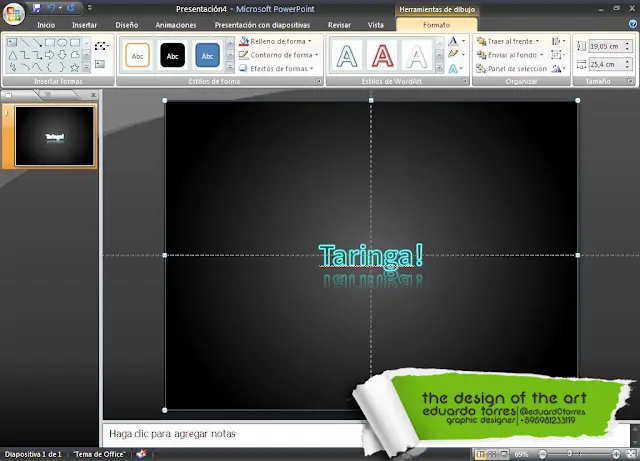This screenshot has width=640, height=461.
Task: Insert a text box from Insertar formas
Action: (x=101, y=65)
